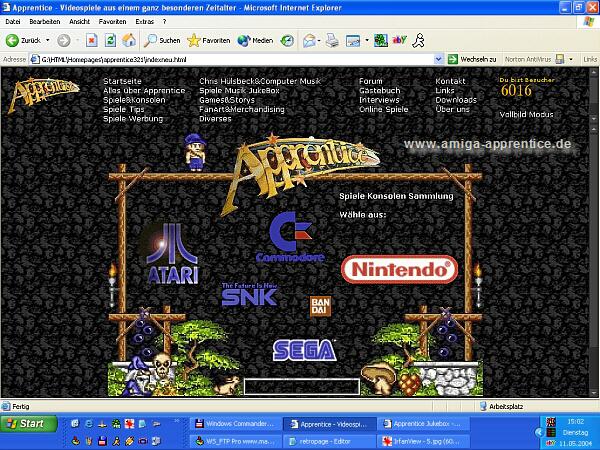This screenshot has height=450, width=600.
Task: Follow the Startseite link
Action: click(122, 81)
